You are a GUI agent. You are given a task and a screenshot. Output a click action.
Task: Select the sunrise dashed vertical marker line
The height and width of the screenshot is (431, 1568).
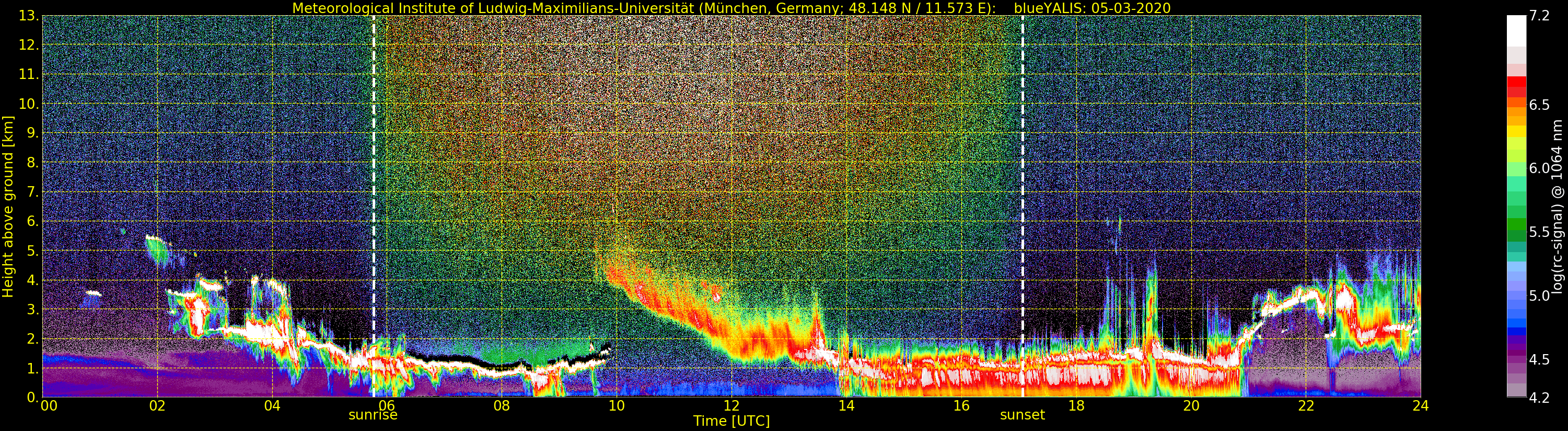(x=374, y=206)
